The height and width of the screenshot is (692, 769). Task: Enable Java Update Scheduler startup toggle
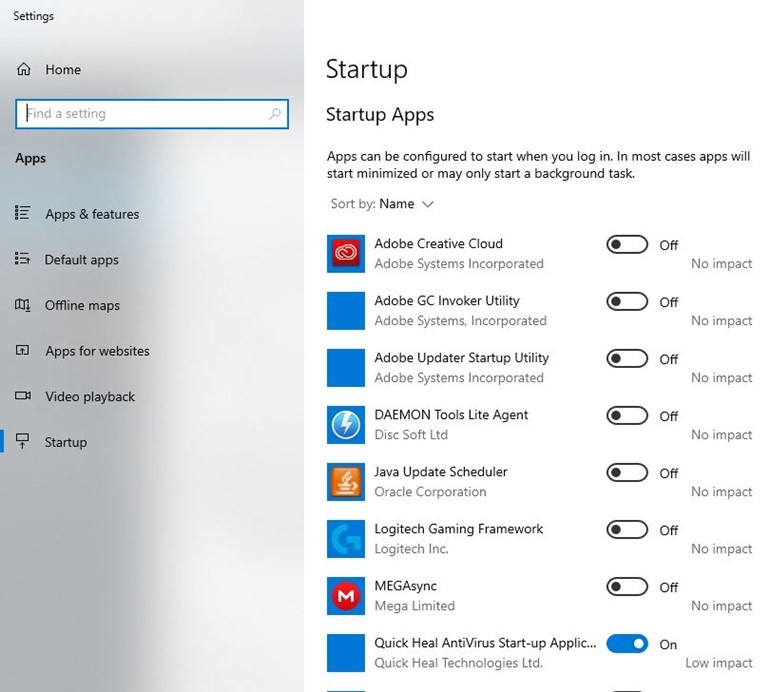pyautogui.click(x=627, y=473)
